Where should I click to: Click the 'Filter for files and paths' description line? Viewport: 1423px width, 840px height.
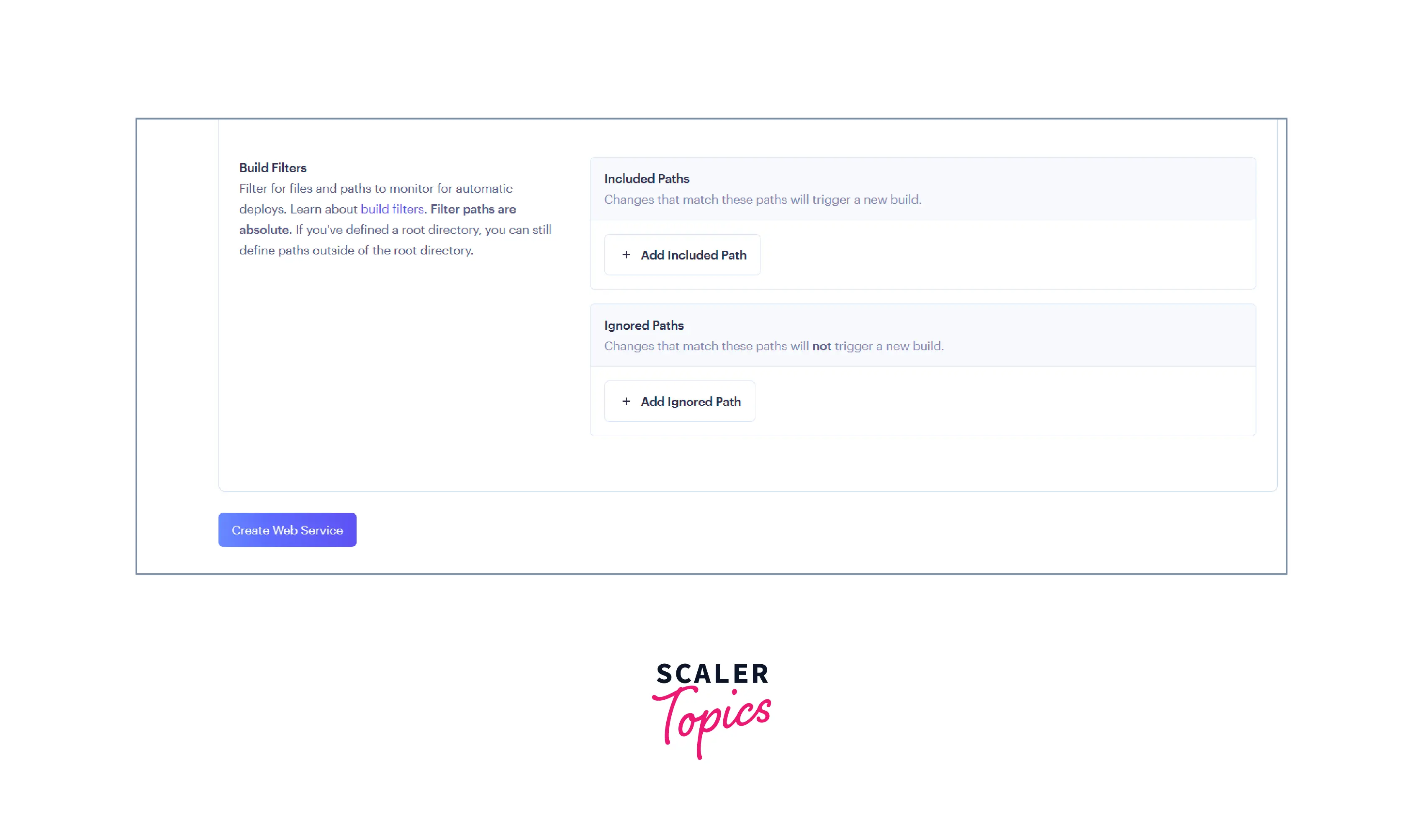375,188
